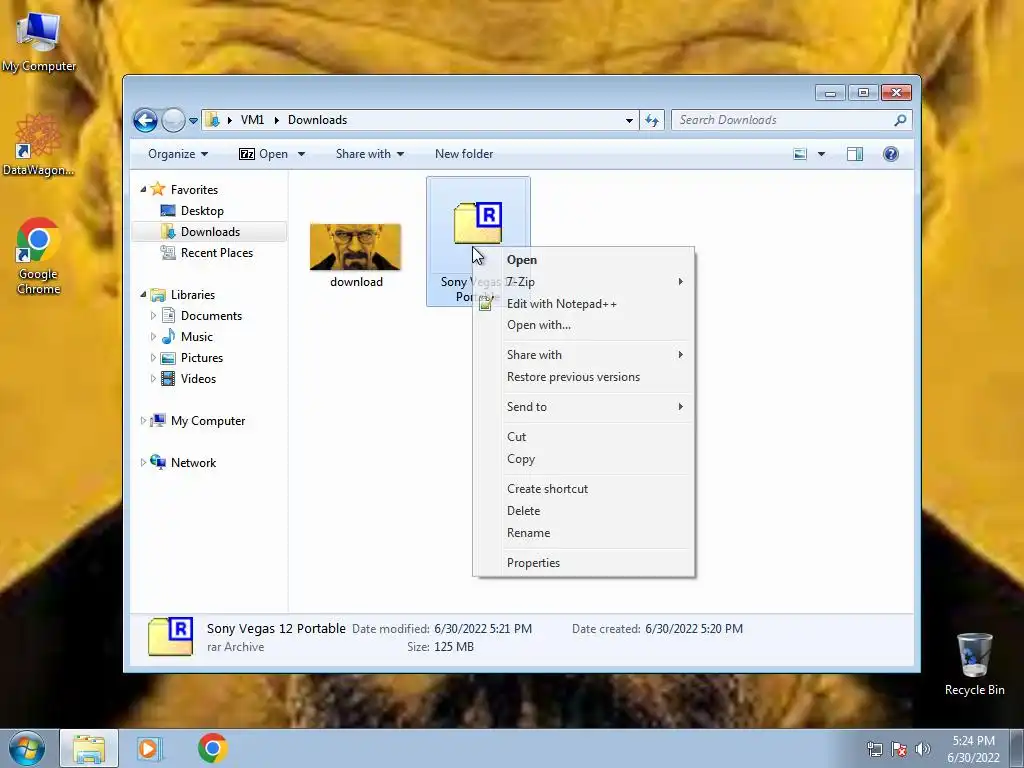Click the 7z Open toolbar button
The image size is (1024, 768).
pyautogui.click(x=264, y=154)
